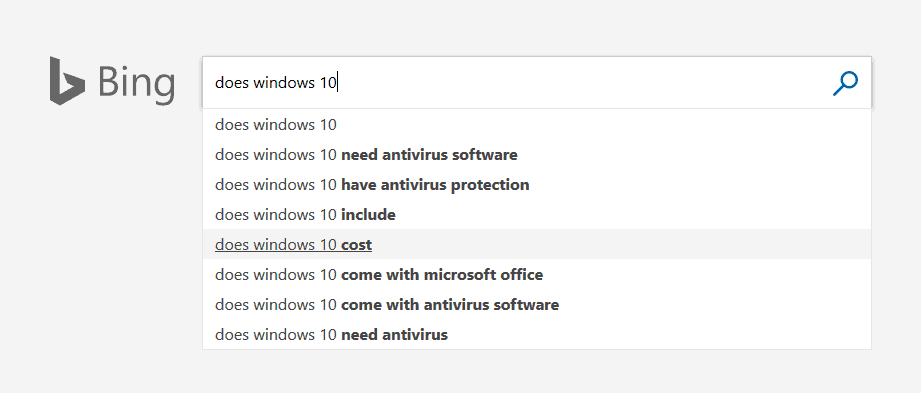Click the Bing wordmark text
Screen dimensions: 921x393
(136, 83)
